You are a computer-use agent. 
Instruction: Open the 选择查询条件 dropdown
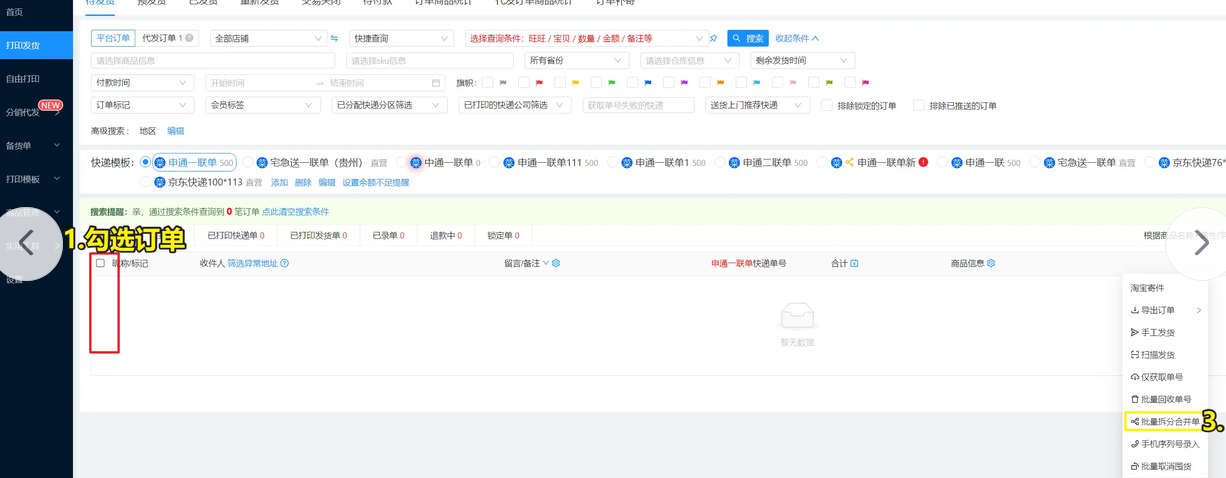tap(585, 39)
